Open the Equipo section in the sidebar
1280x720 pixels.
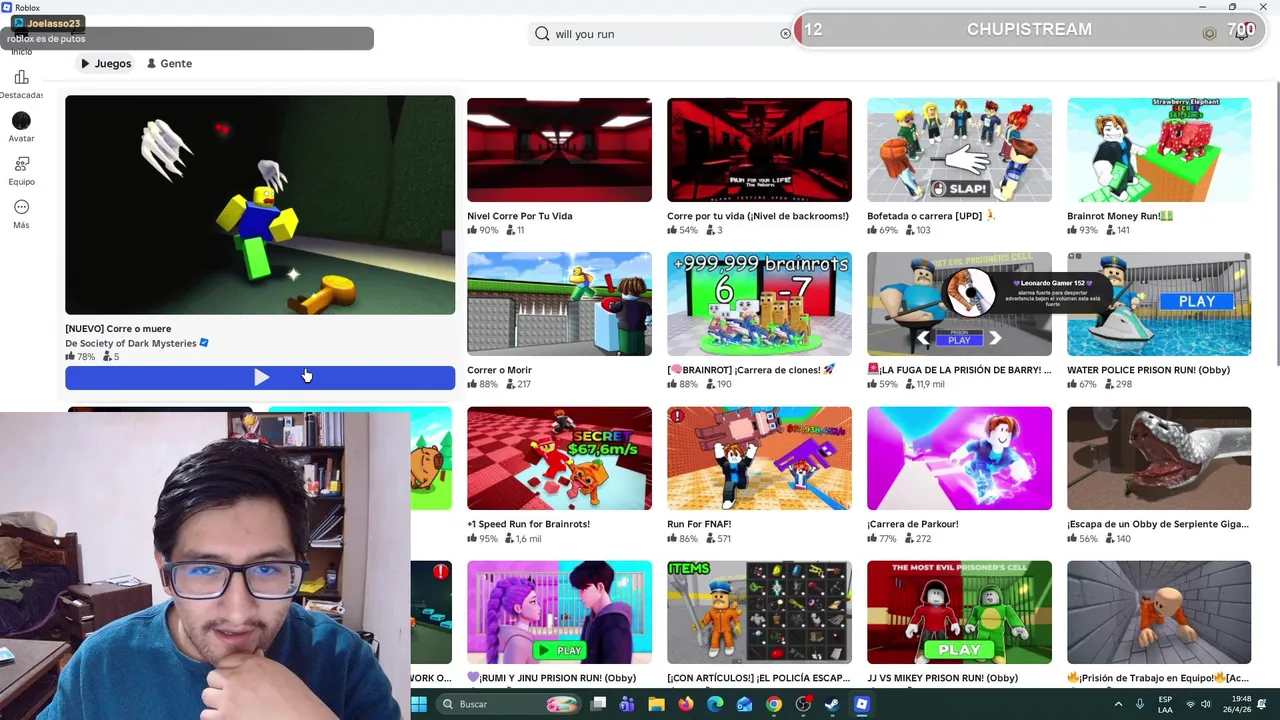[21, 170]
